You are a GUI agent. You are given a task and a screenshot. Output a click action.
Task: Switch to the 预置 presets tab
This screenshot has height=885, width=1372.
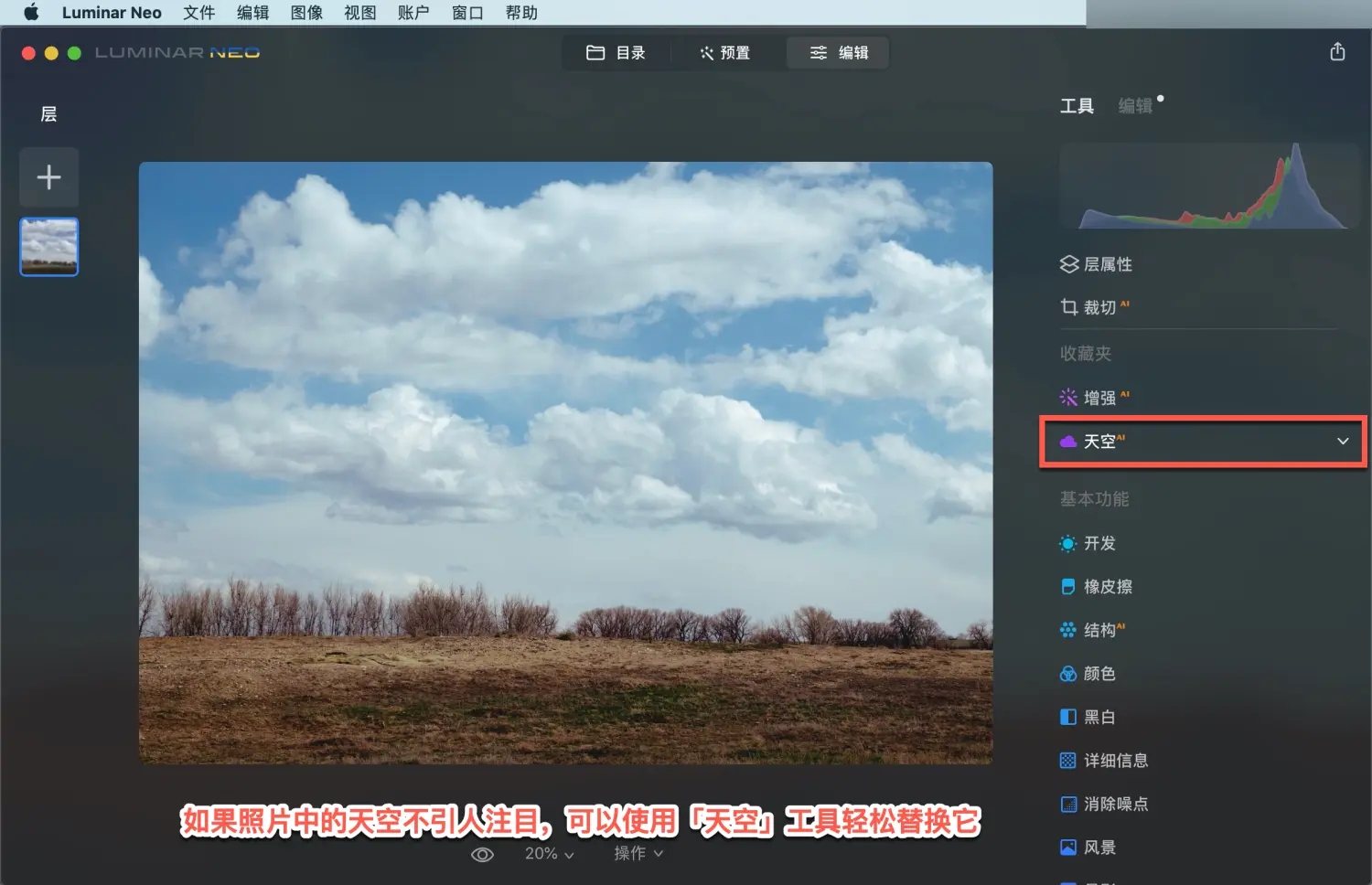[x=724, y=52]
